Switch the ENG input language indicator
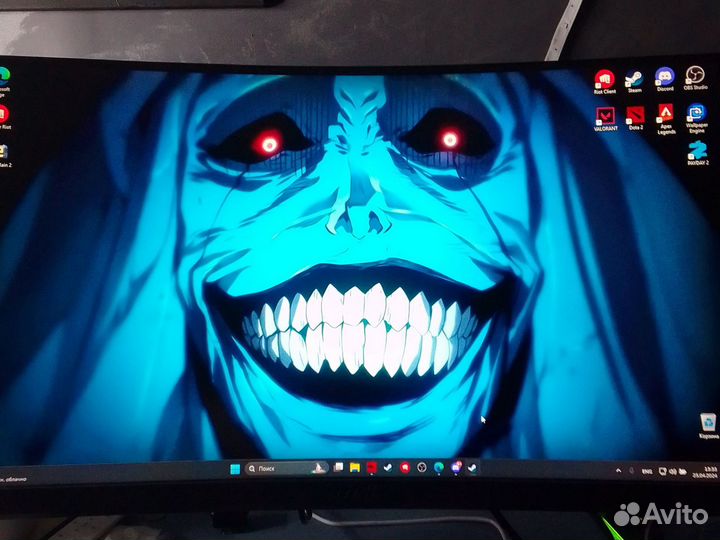 [647, 472]
